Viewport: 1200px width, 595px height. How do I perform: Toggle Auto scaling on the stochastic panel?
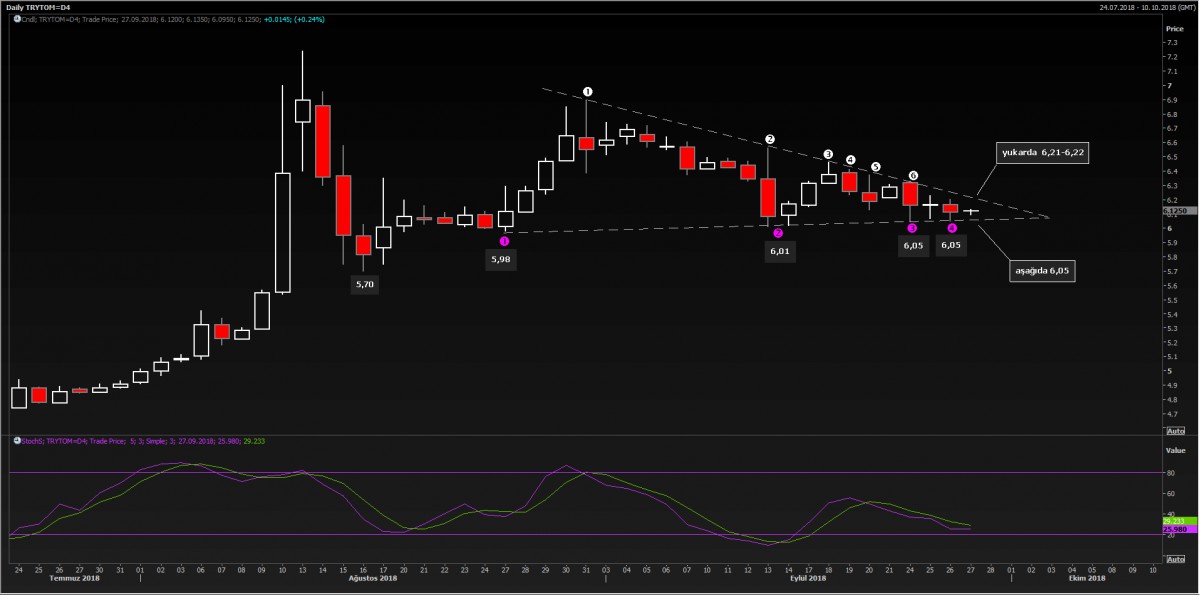click(x=1175, y=559)
